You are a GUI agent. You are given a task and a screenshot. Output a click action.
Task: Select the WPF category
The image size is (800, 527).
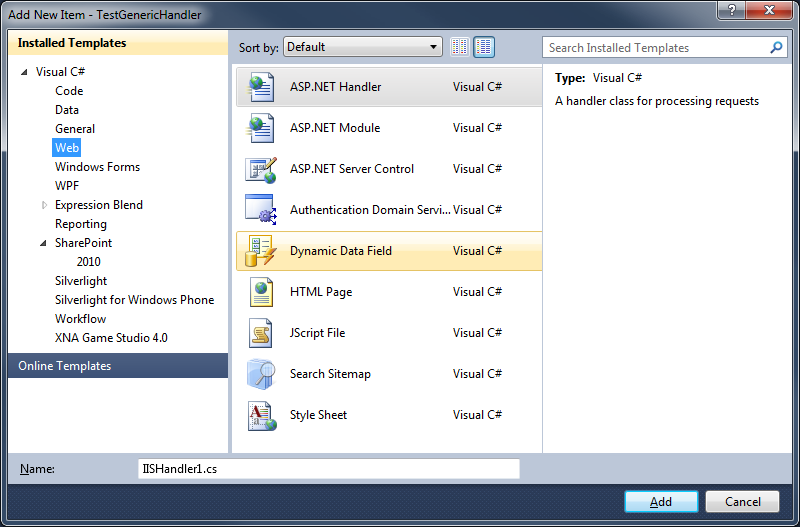67,186
